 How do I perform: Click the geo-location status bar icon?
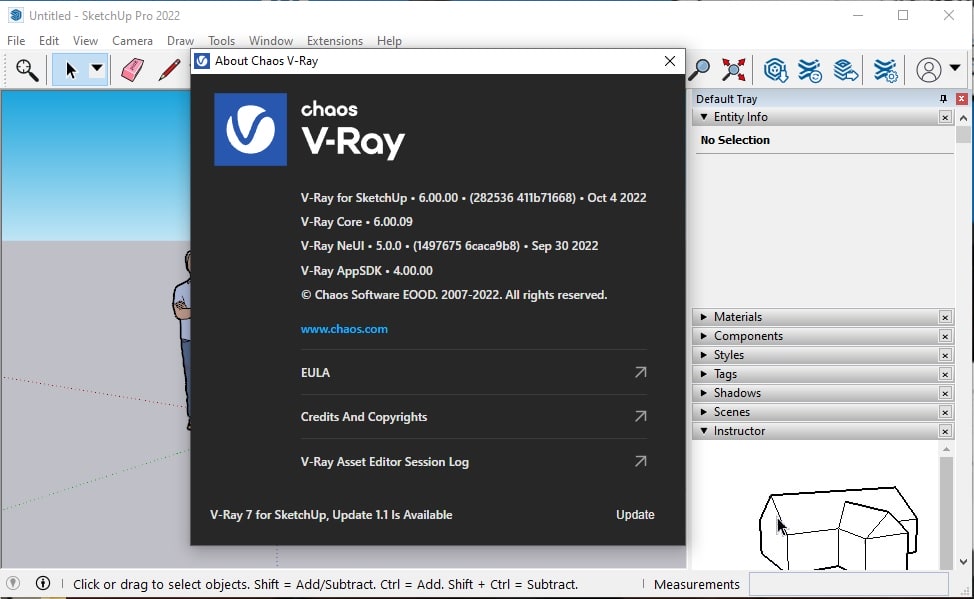coord(13,583)
